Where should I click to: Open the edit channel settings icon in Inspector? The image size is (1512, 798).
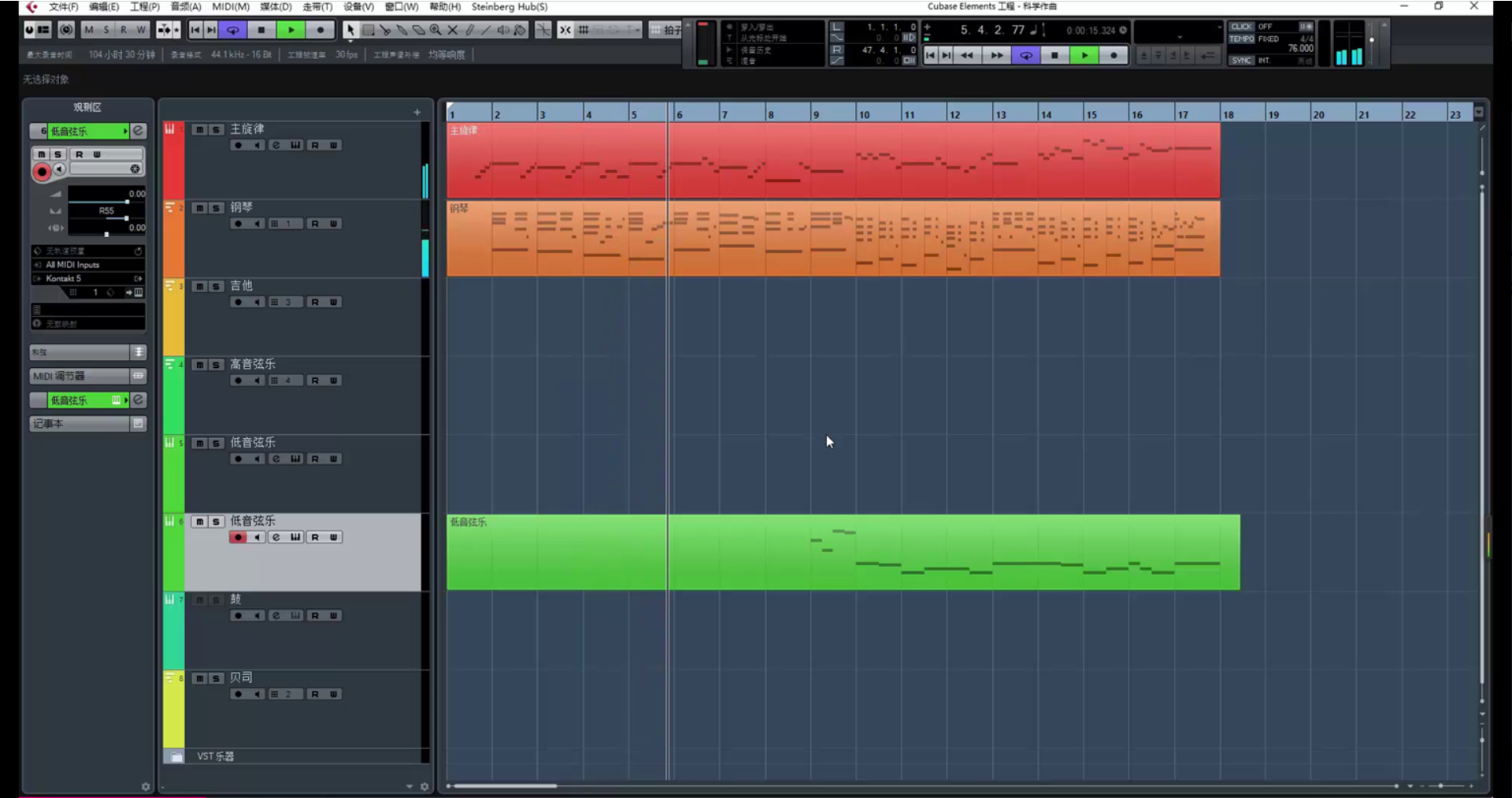138,131
